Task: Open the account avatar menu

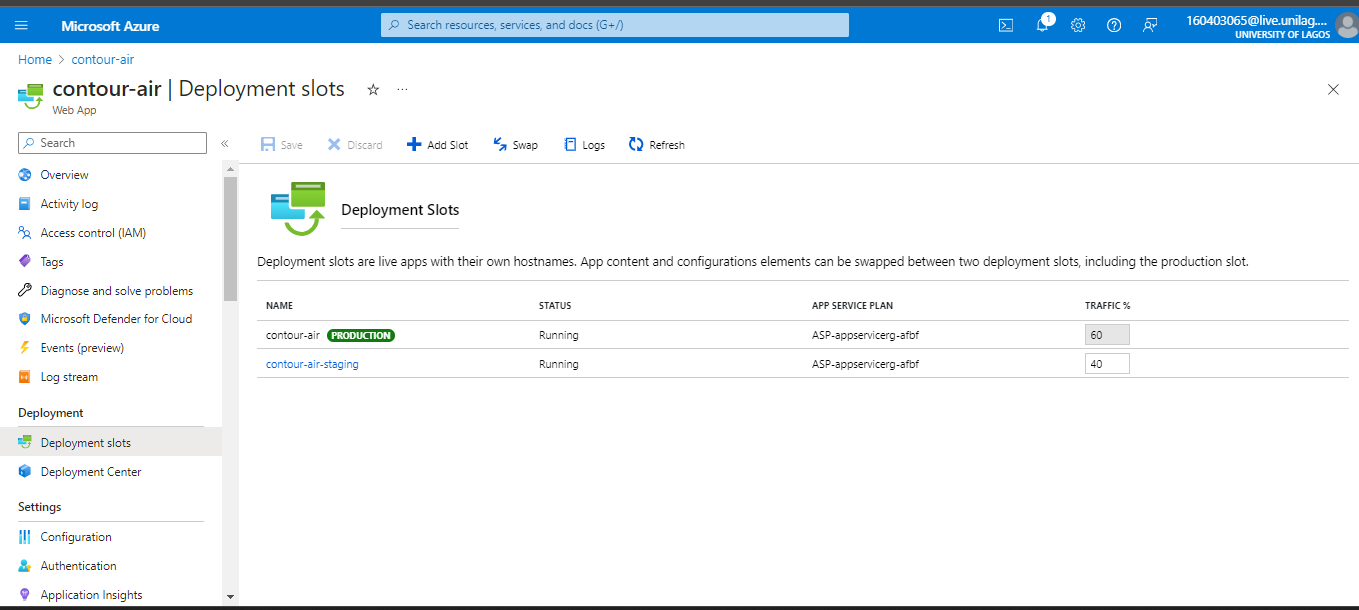Action: pyautogui.click(x=1346, y=25)
